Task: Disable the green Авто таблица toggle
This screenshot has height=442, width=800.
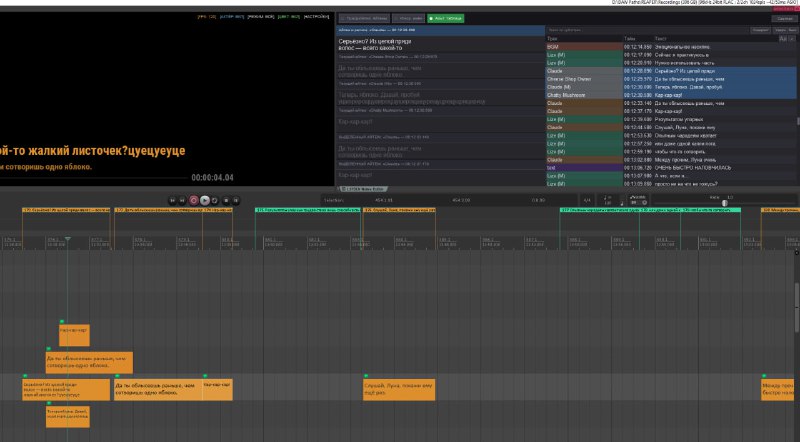Action: coord(445,18)
